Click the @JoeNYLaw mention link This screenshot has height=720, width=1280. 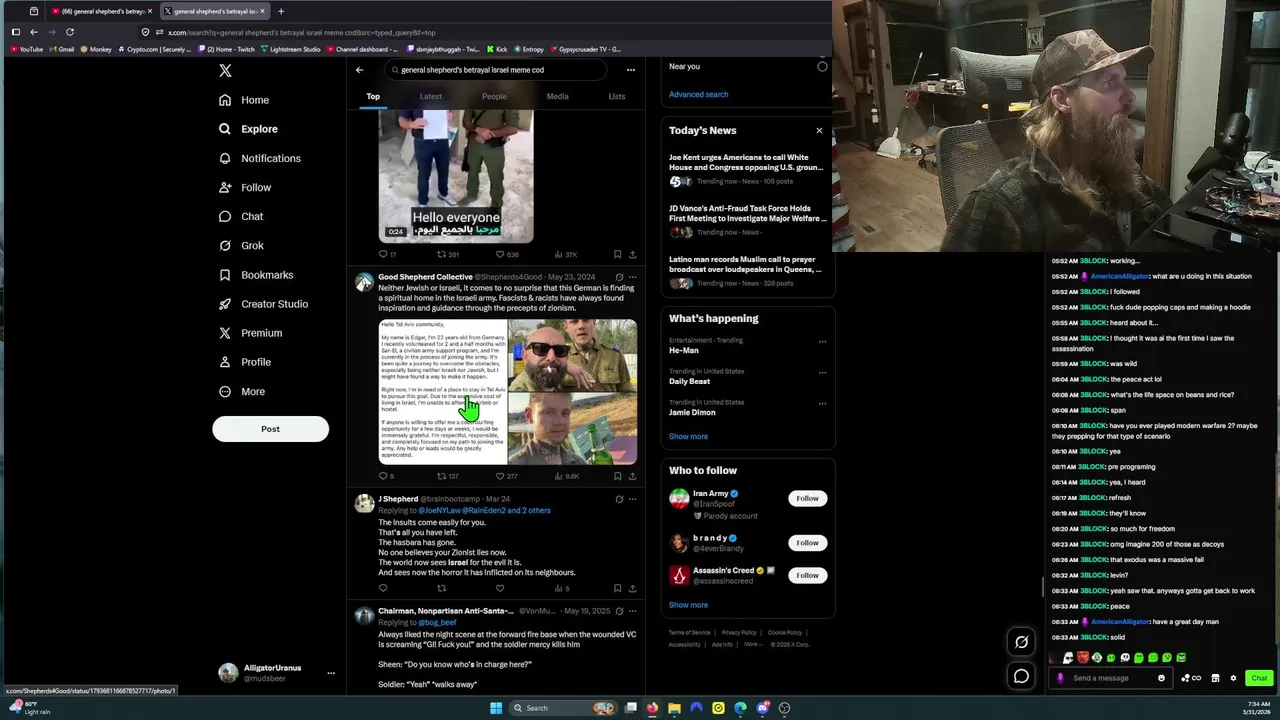click(441, 510)
